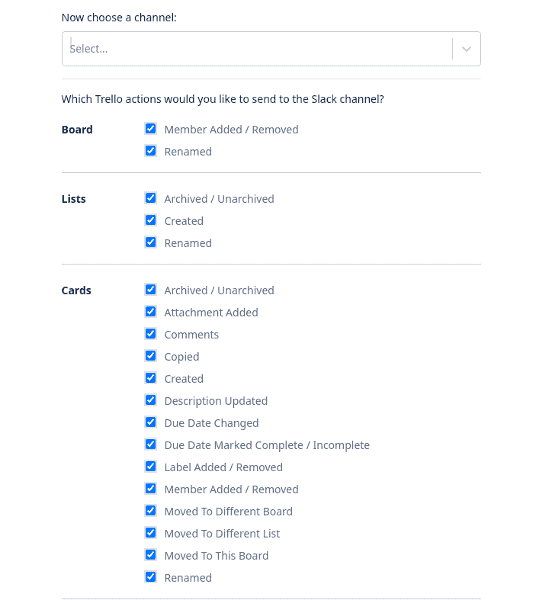Viewport: 536px width, 600px height.
Task: Uncheck Board Member Added / Removed
Action: tap(151, 129)
